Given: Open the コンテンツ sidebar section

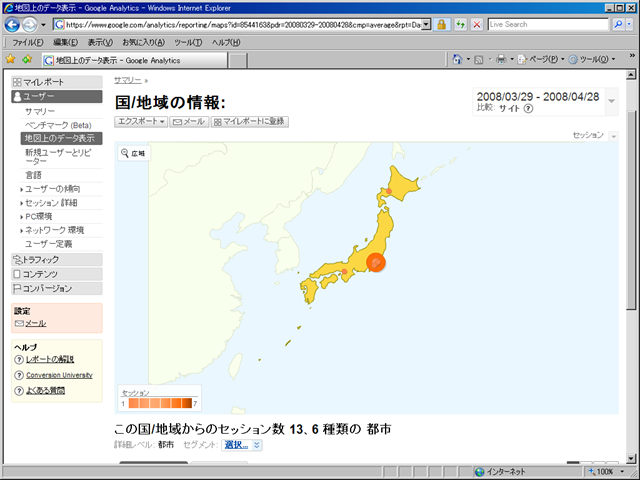Looking at the screenshot, I should pos(57,274).
